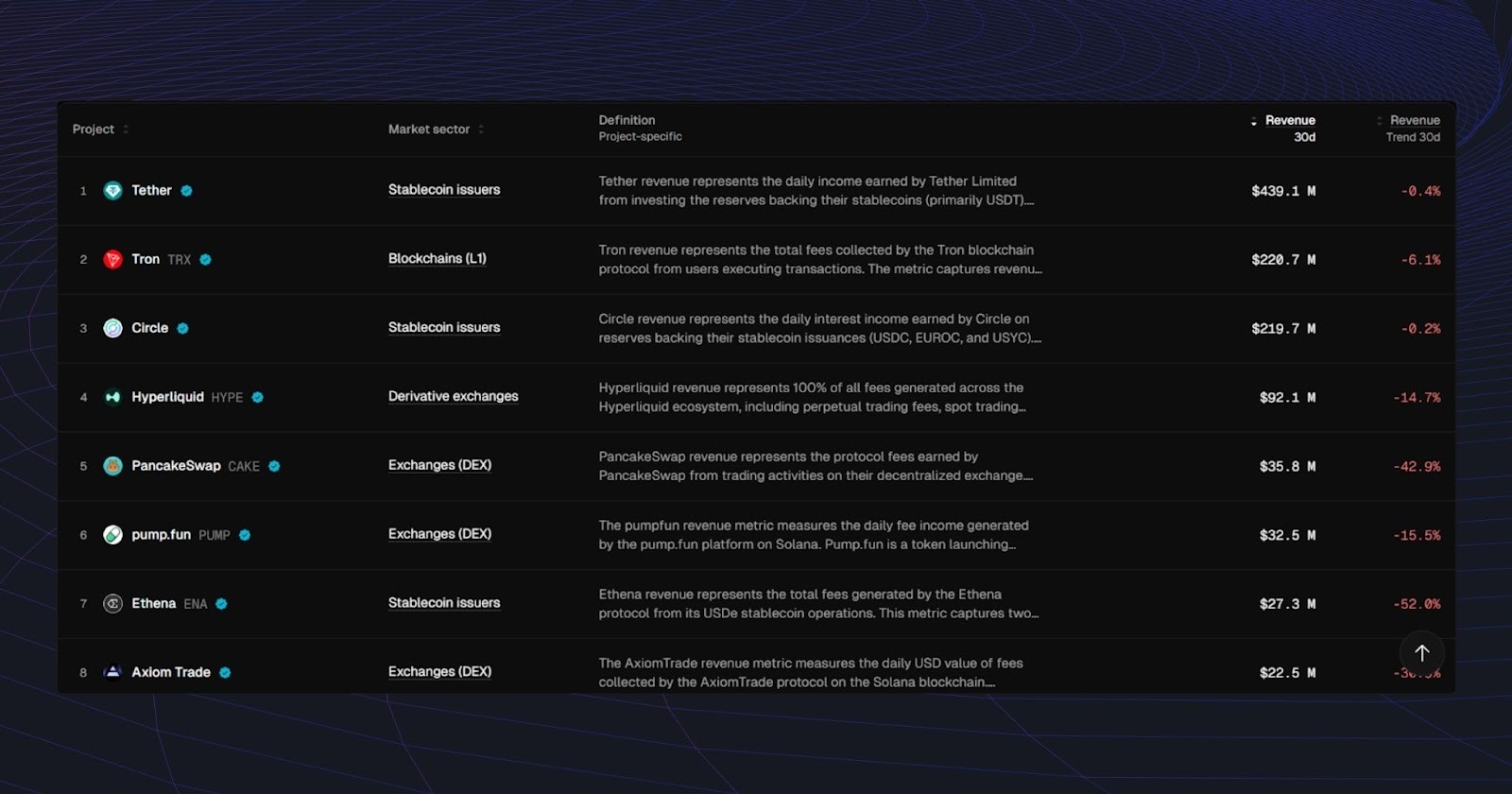Click the pump.fun logo icon
Image resolution: width=1512 pixels, height=794 pixels.
pos(112,535)
